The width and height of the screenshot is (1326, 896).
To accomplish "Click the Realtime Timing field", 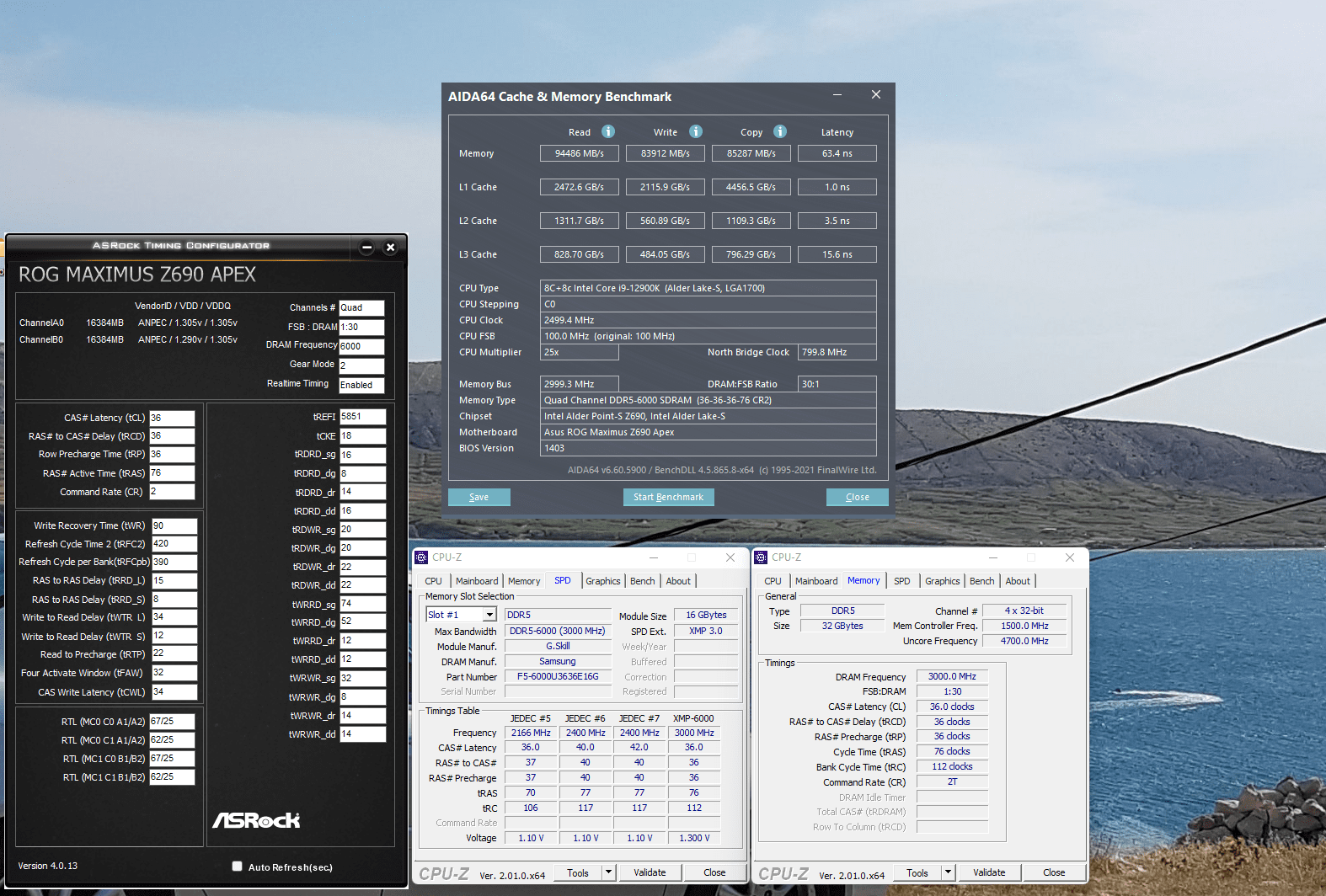I will pos(361,385).
